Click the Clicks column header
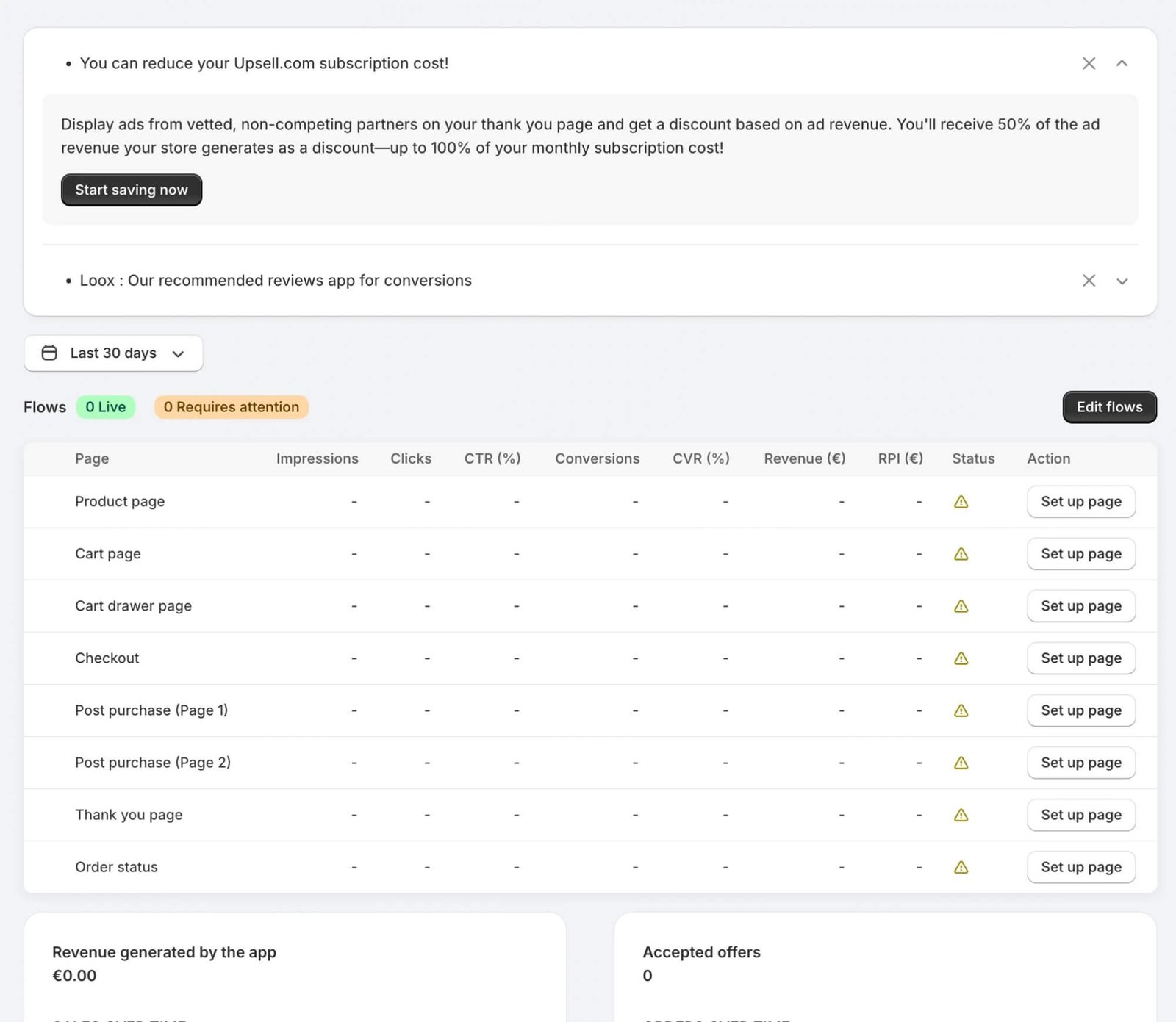 pos(411,458)
